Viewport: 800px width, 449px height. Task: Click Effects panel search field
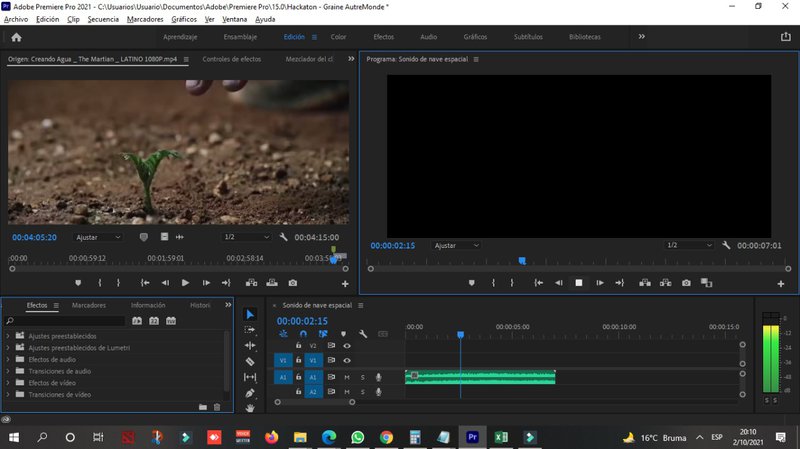pos(65,320)
